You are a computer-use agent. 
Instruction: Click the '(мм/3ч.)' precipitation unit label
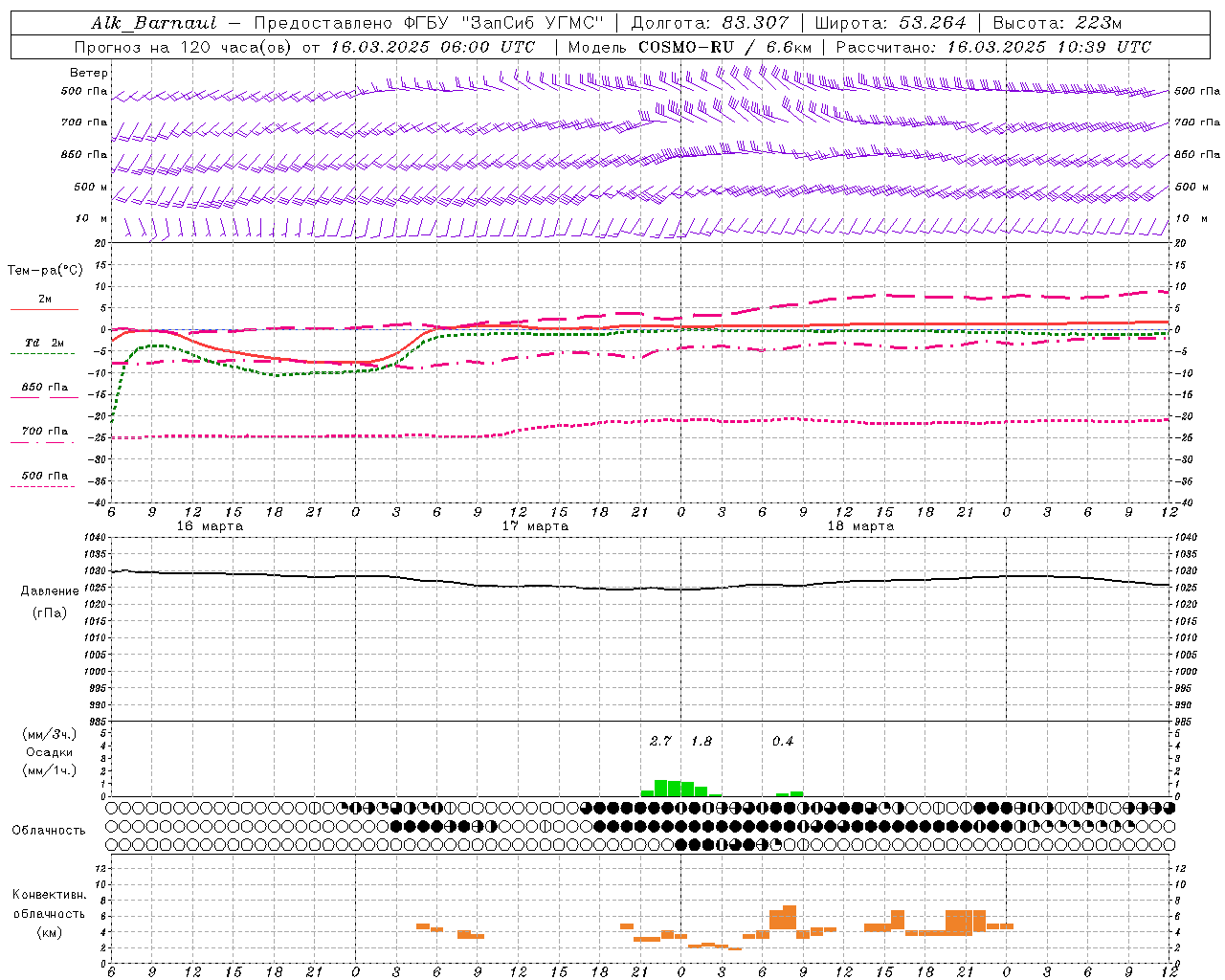point(47,734)
